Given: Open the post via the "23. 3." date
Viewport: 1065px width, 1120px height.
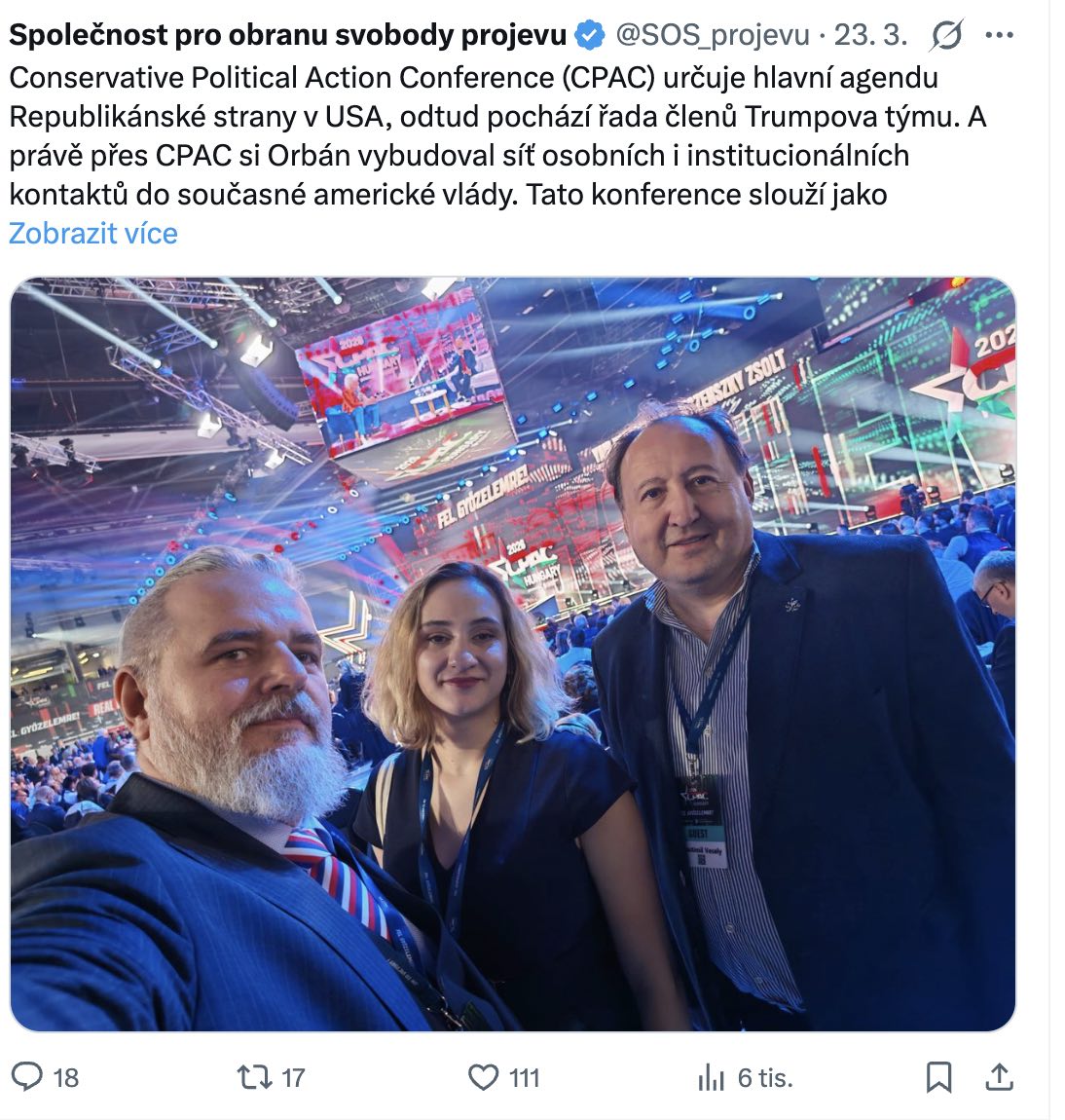Looking at the screenshot, I should click(x=870, y=36).
